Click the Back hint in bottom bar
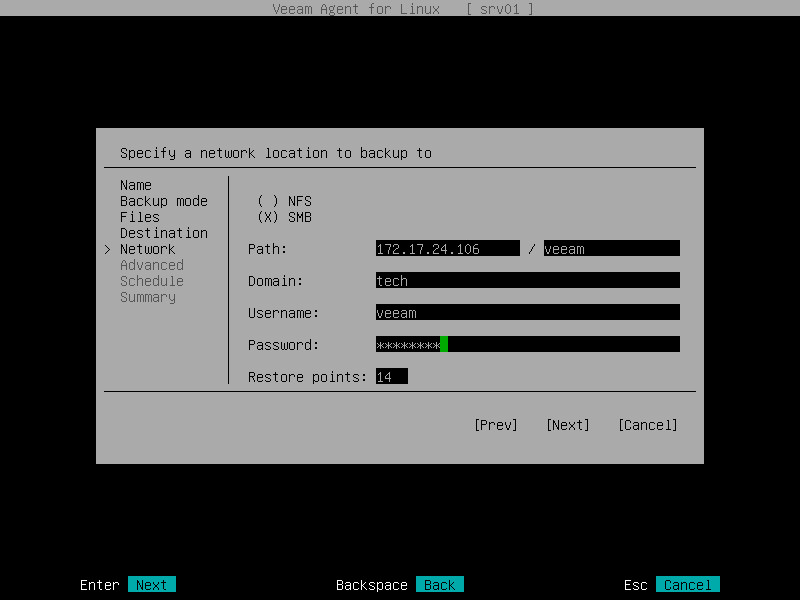 click(439, 585)
